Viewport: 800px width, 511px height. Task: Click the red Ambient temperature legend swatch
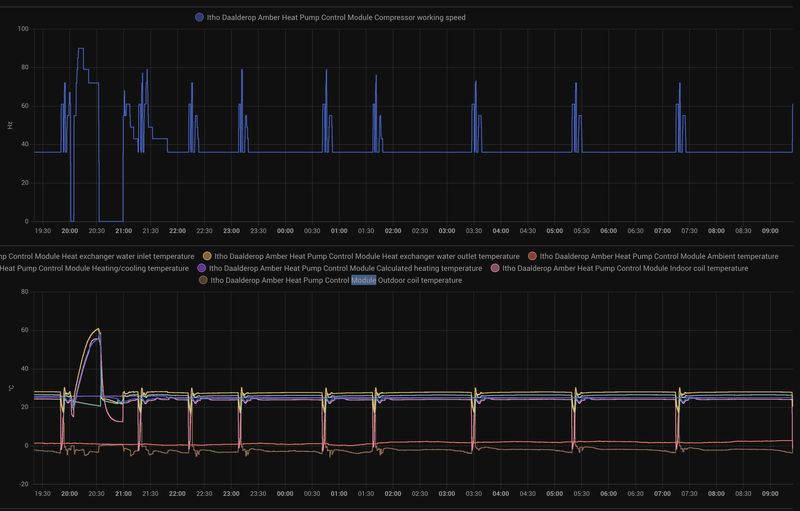click(x=532, y=257)
